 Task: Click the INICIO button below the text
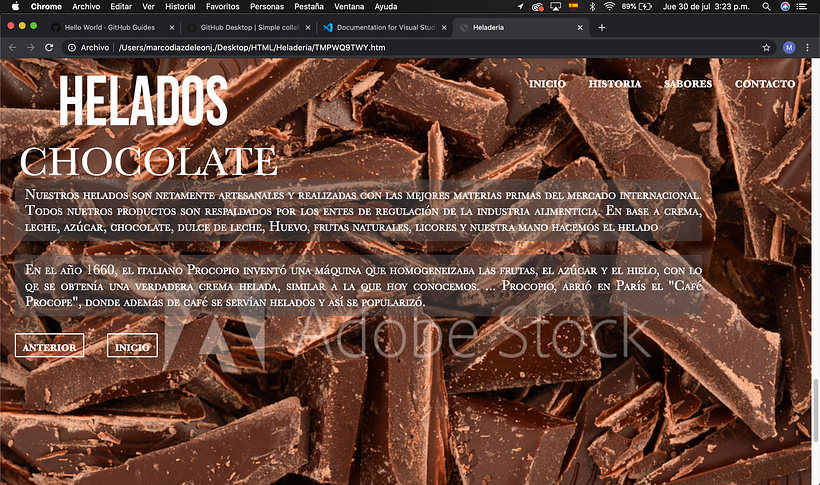tap(132, 345)
